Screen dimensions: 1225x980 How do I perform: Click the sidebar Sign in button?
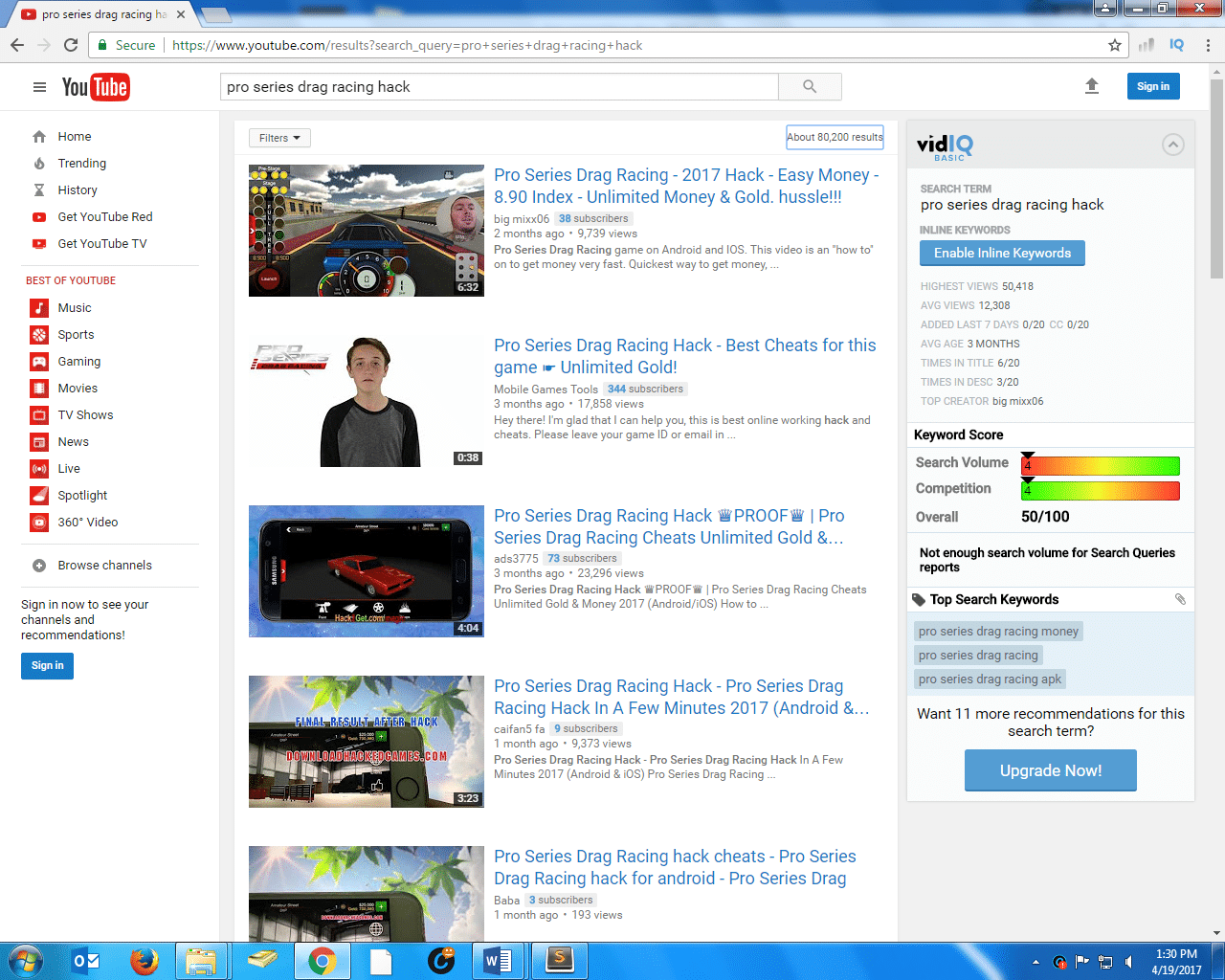[x=47, y=666]
